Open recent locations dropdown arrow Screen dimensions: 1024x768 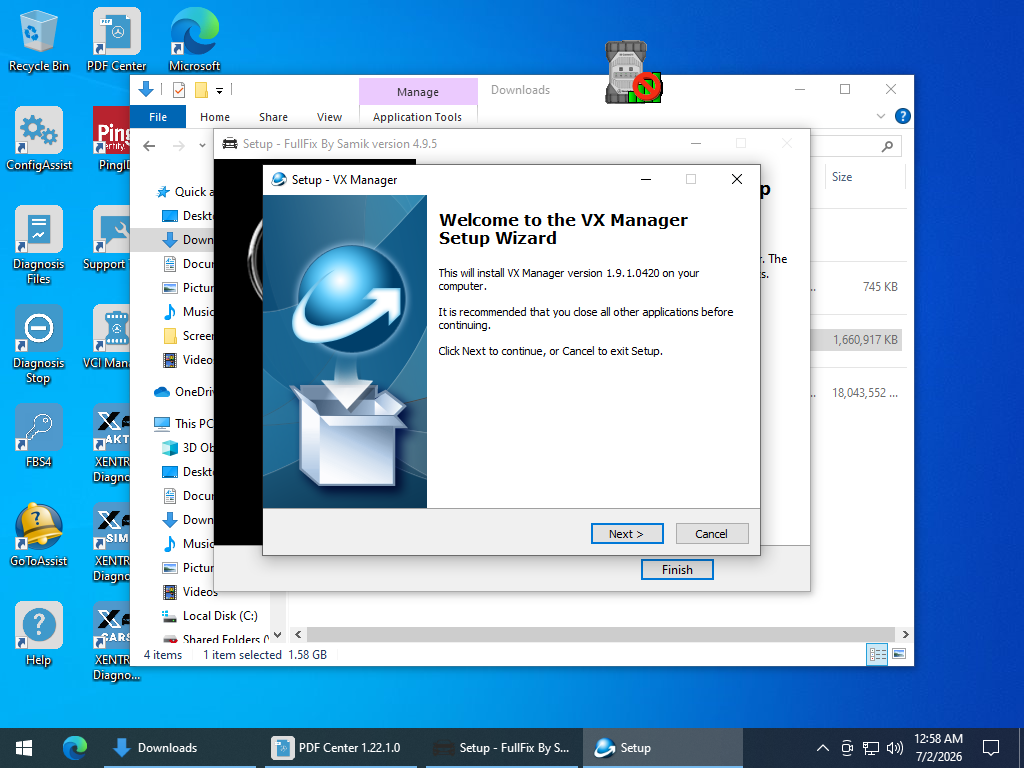coord(202,146)
